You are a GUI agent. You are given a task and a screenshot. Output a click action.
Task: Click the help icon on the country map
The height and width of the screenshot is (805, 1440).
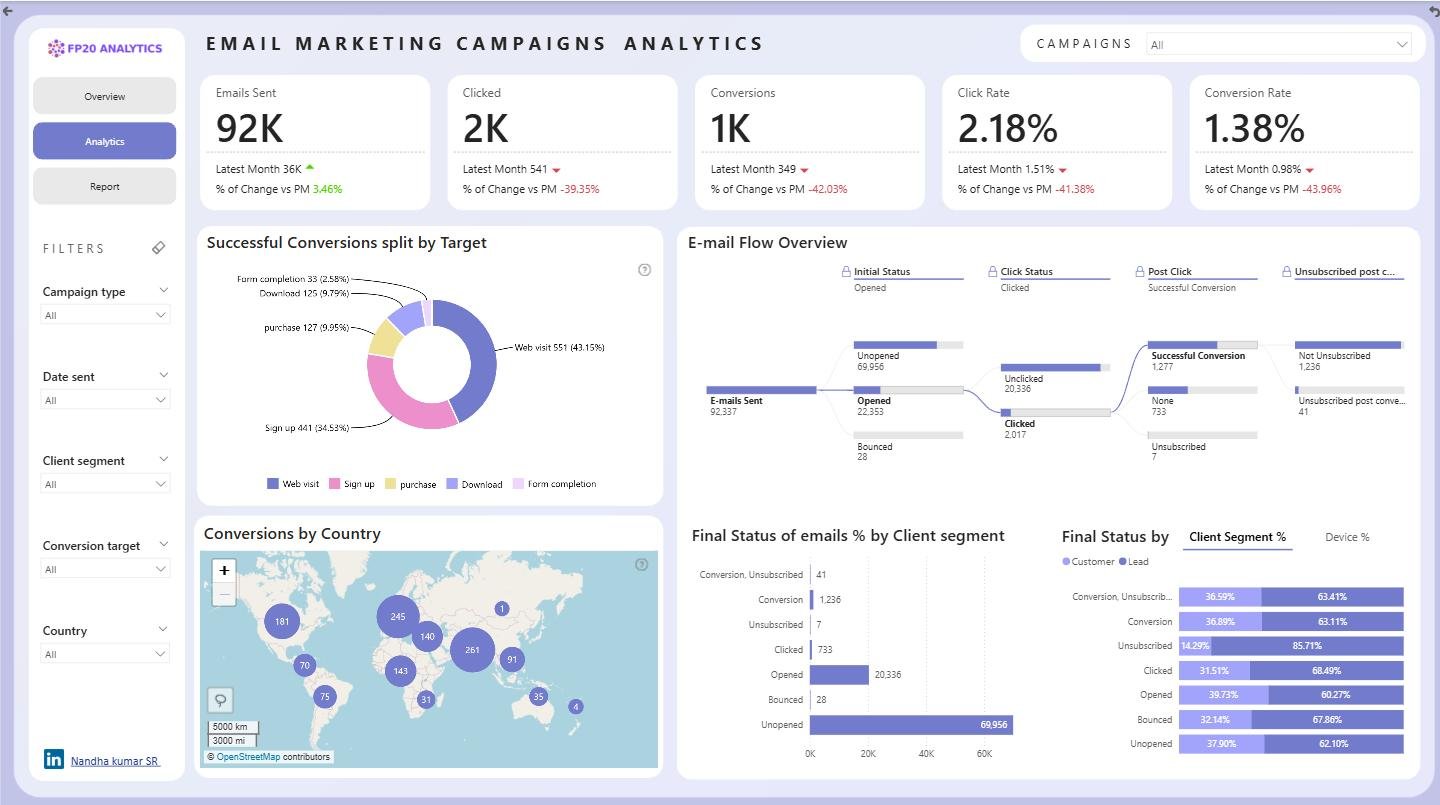tap(642, 565)
